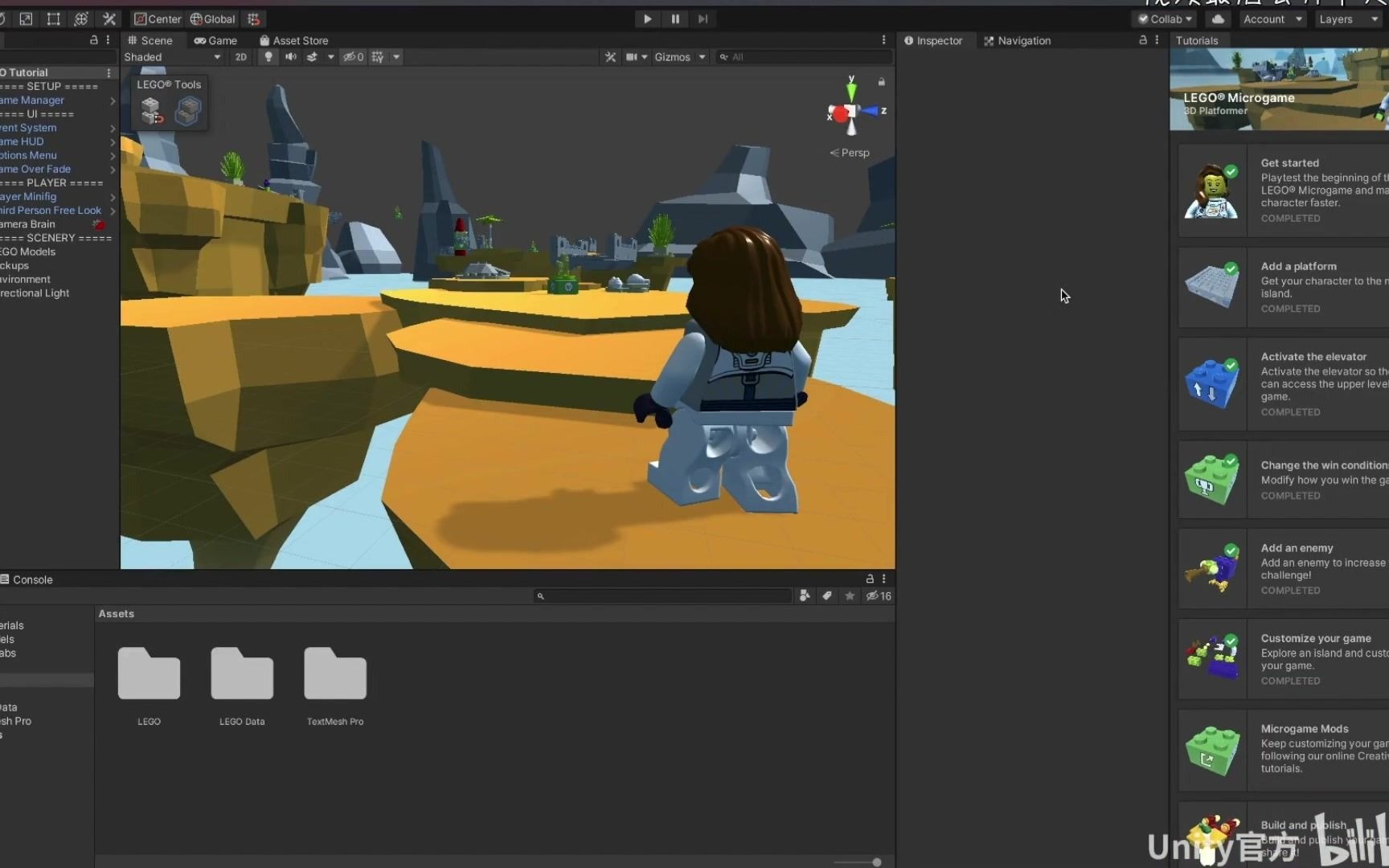
Task: Open the Account menu
Action: pos(1272,18)
